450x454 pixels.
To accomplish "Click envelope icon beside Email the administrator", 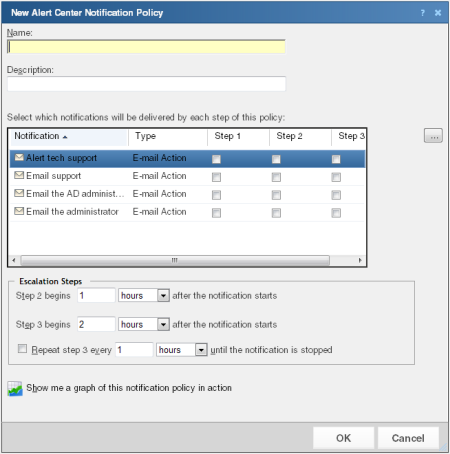I will (19, 211).
